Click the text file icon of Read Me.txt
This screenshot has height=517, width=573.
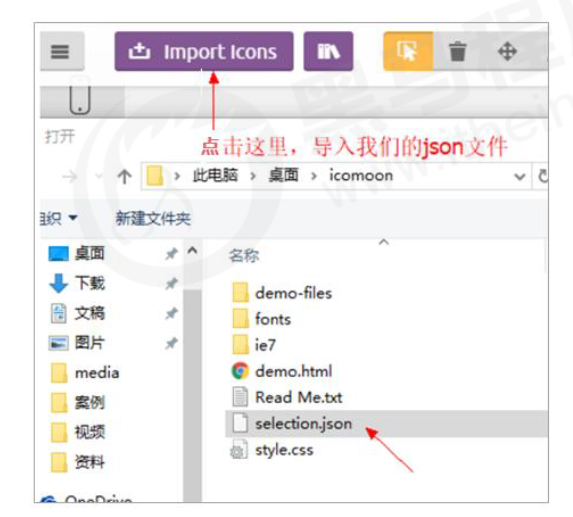coord(240,397)
